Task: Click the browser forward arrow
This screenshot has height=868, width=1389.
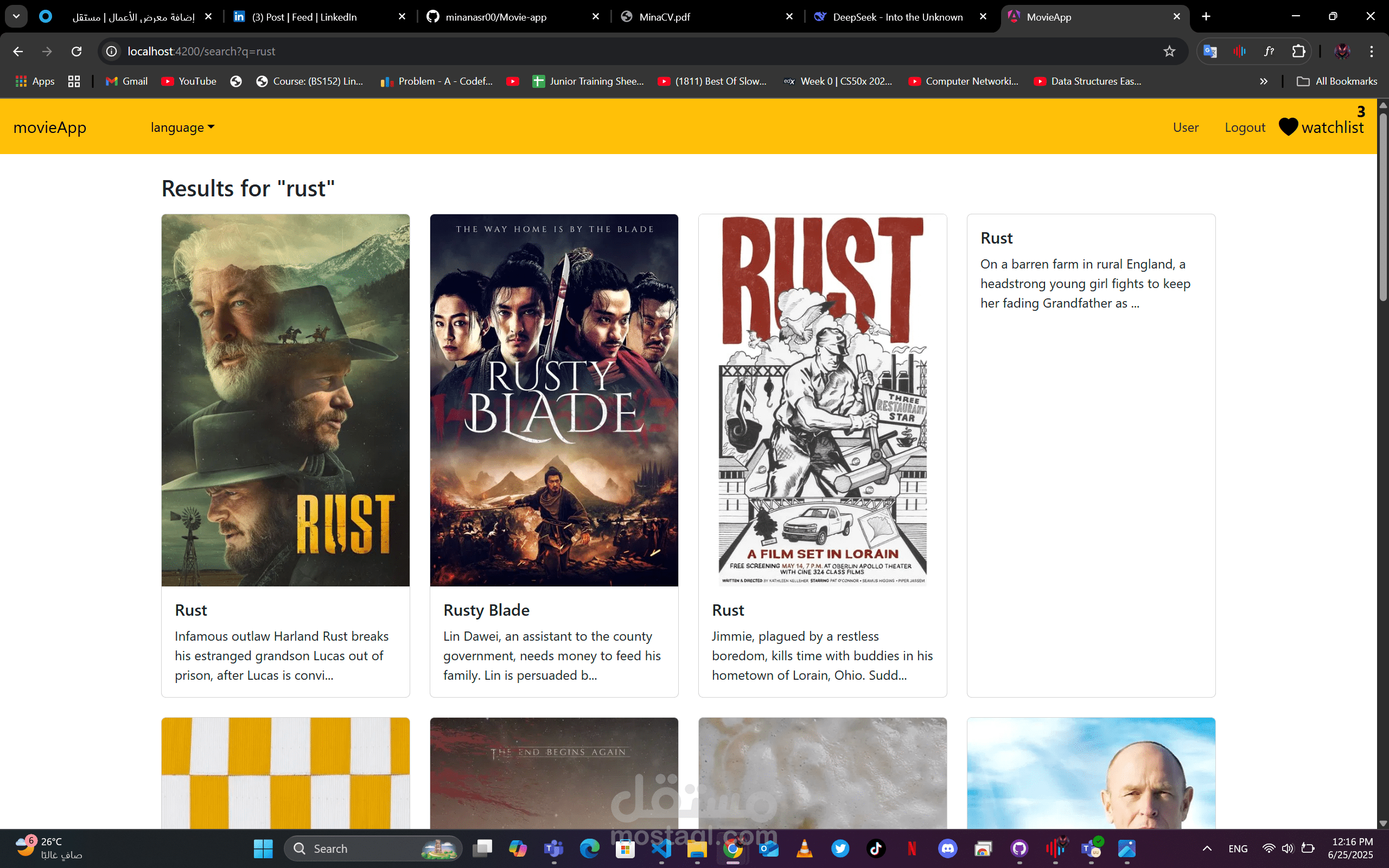Action: (x=47, y=52)
